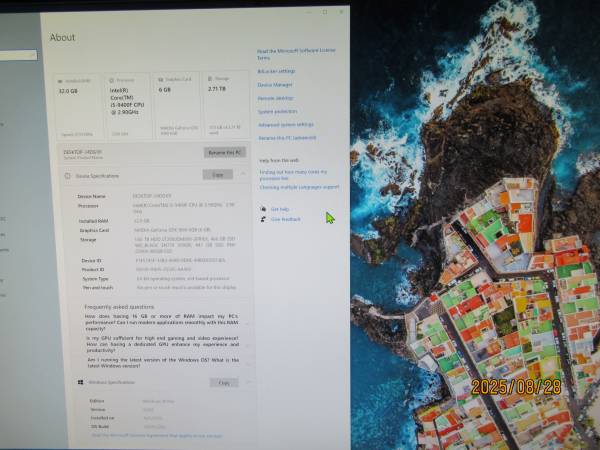The width and height of the screenshot is (600, 450).
Task: Click the Installed RAM label
Action: [x=93, y=221]
